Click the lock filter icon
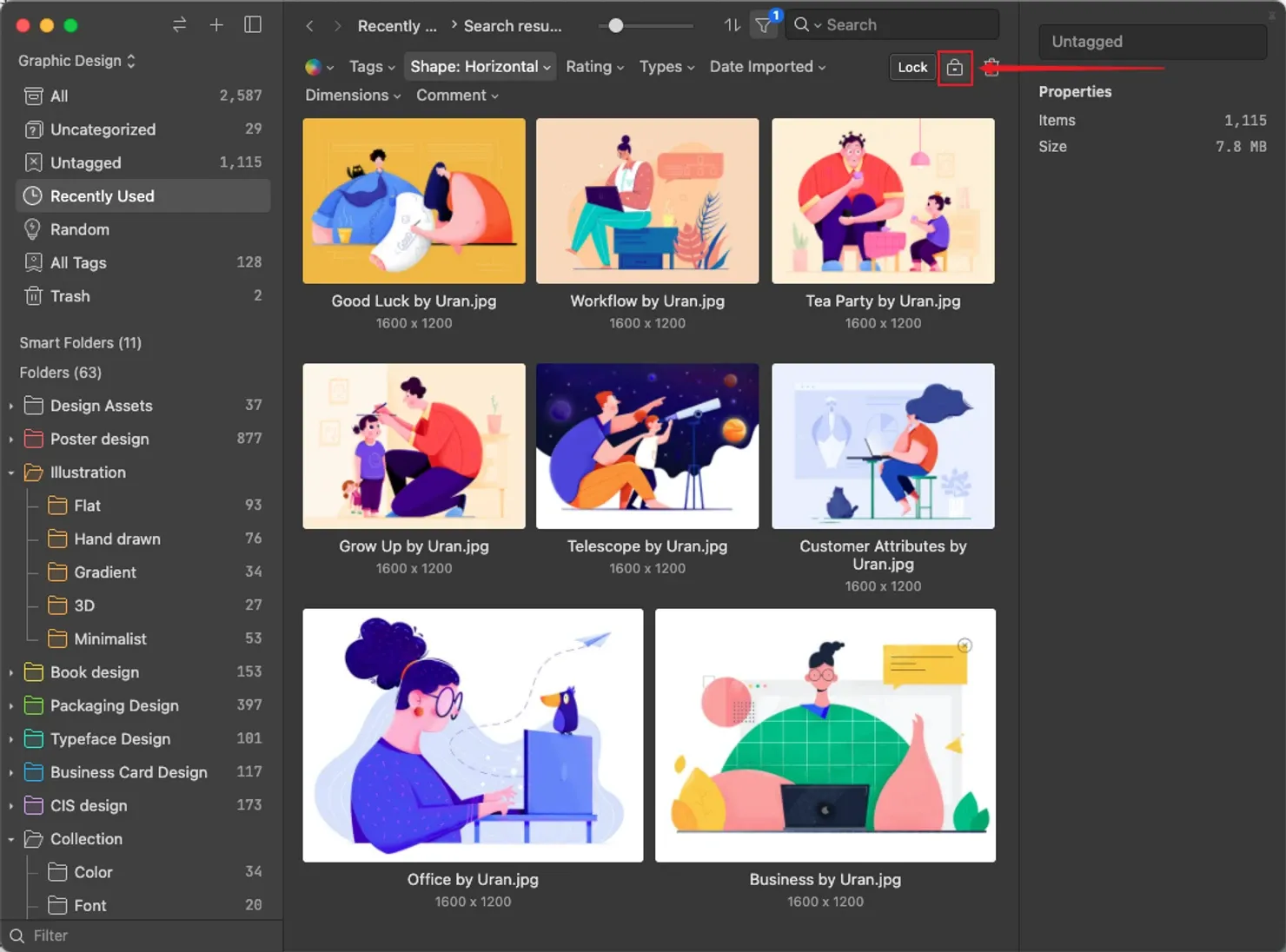This screenshot has height=952, width=1286. (x=955, y=67)
